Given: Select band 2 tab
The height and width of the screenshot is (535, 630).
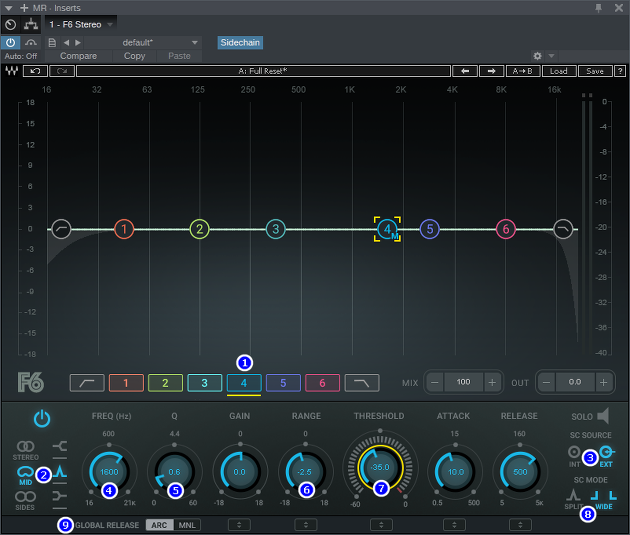Looking at the screenshot, I should [x=165, y=383].
